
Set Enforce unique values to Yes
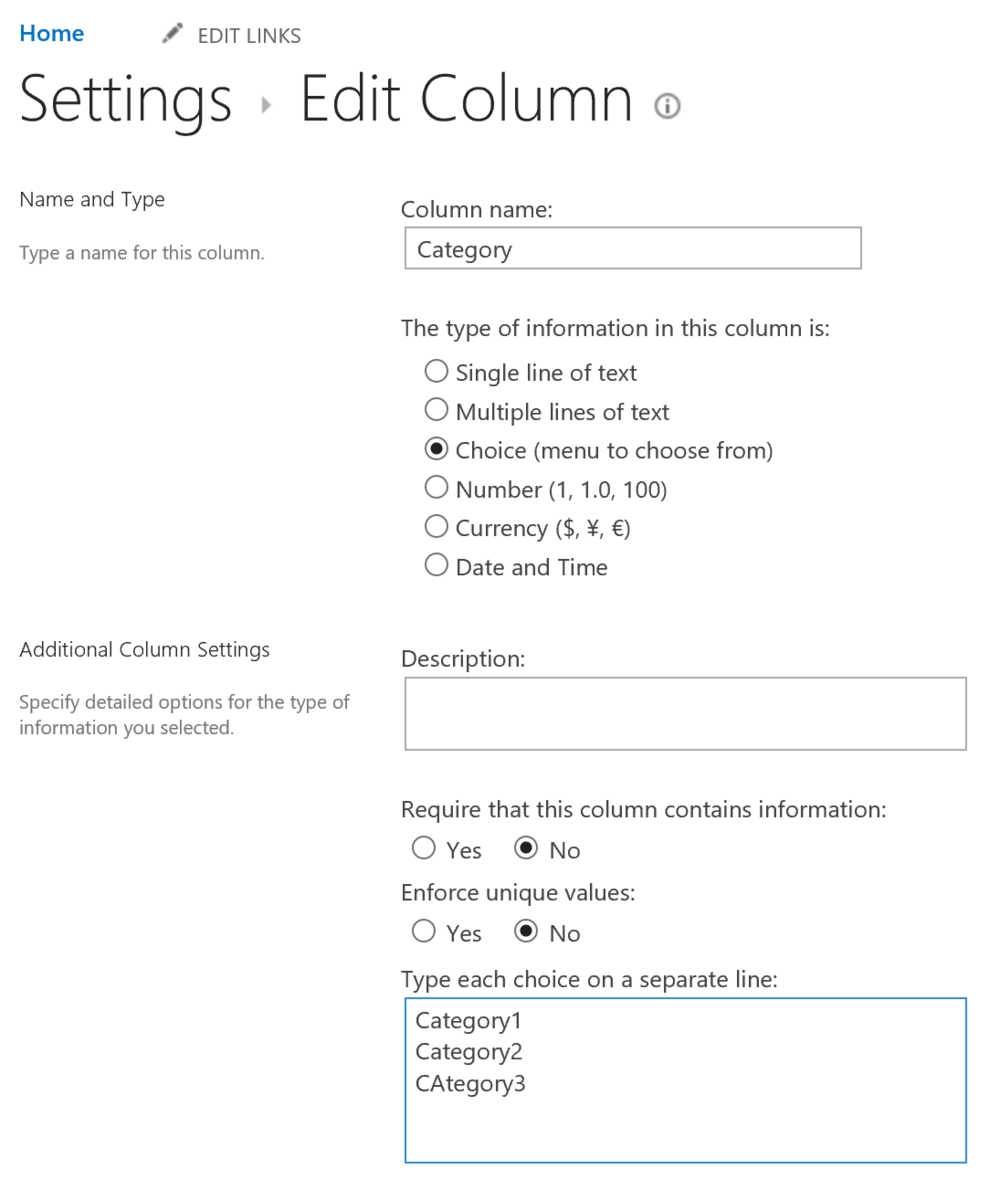click(423, 931)
